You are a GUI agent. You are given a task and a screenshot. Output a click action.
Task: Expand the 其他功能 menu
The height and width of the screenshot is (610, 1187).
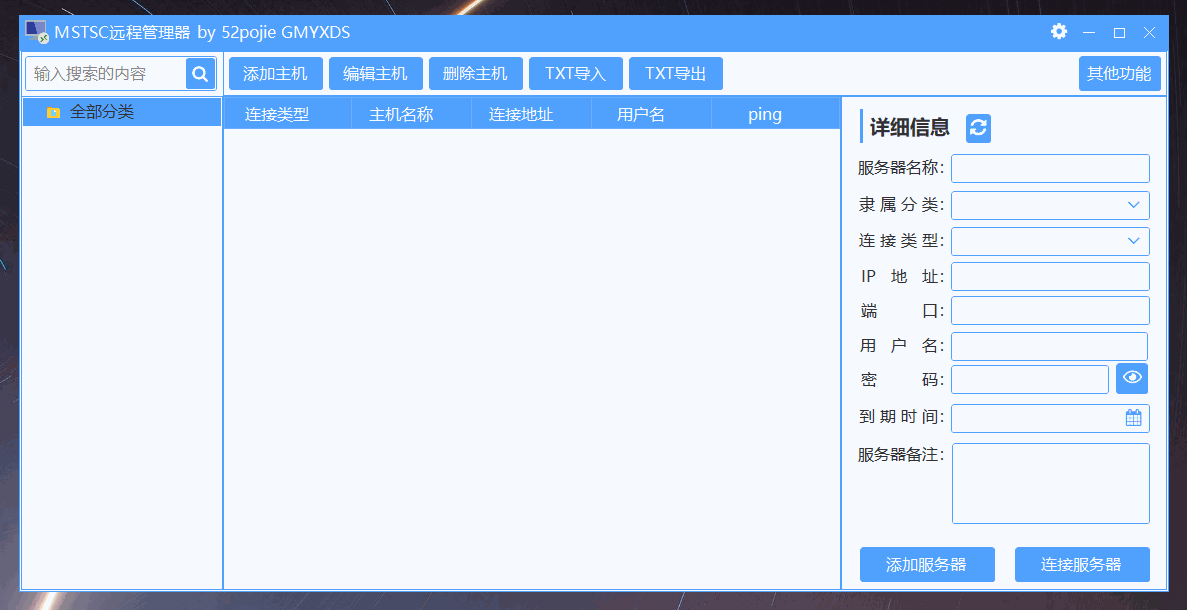[1119, 72]
